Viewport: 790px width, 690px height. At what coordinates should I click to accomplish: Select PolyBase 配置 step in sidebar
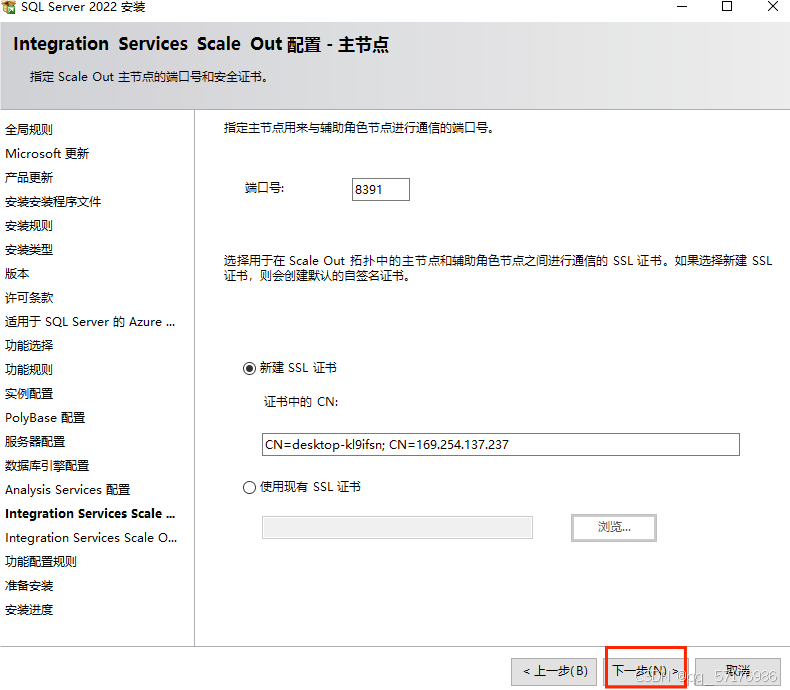click(x=45, y=418)
